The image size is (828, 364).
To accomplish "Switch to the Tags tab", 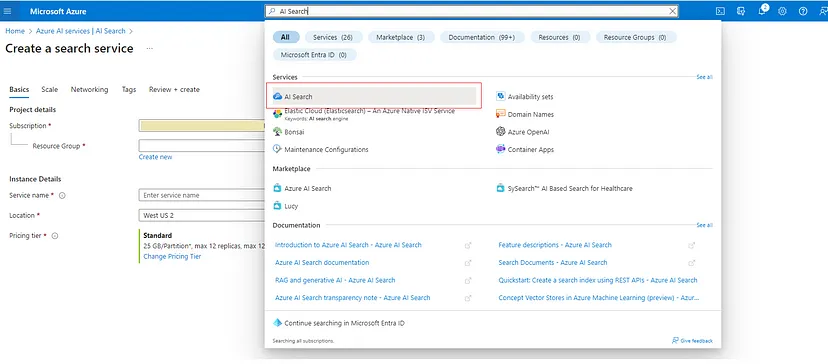I will coord(129,90).
